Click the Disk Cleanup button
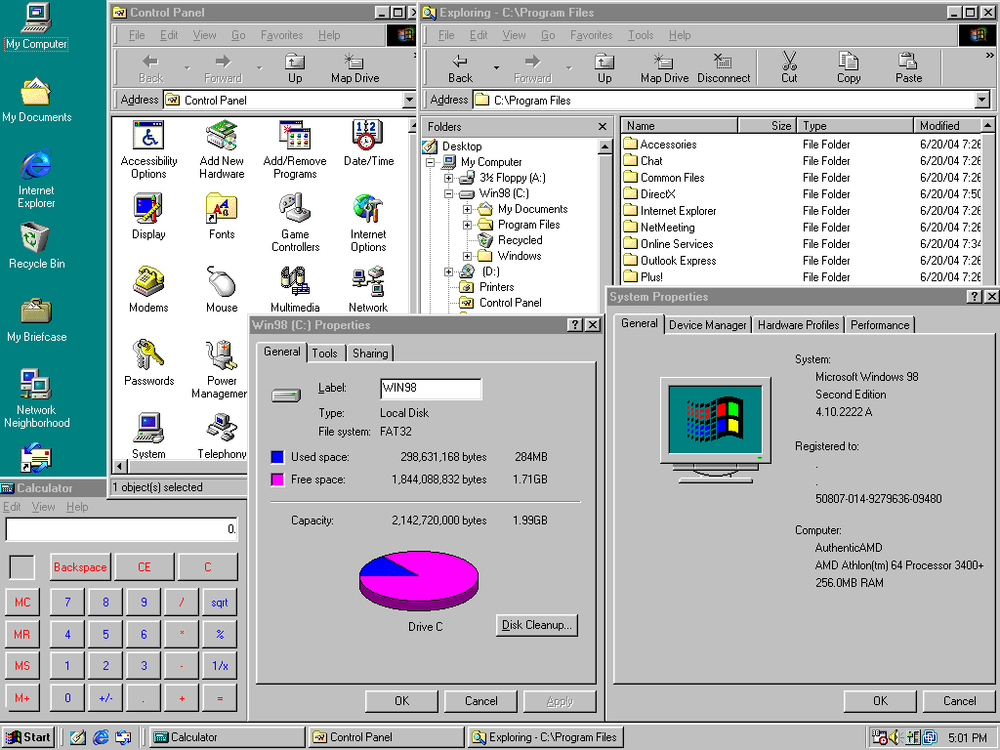The image size is (1000, 750). (536, 625)
